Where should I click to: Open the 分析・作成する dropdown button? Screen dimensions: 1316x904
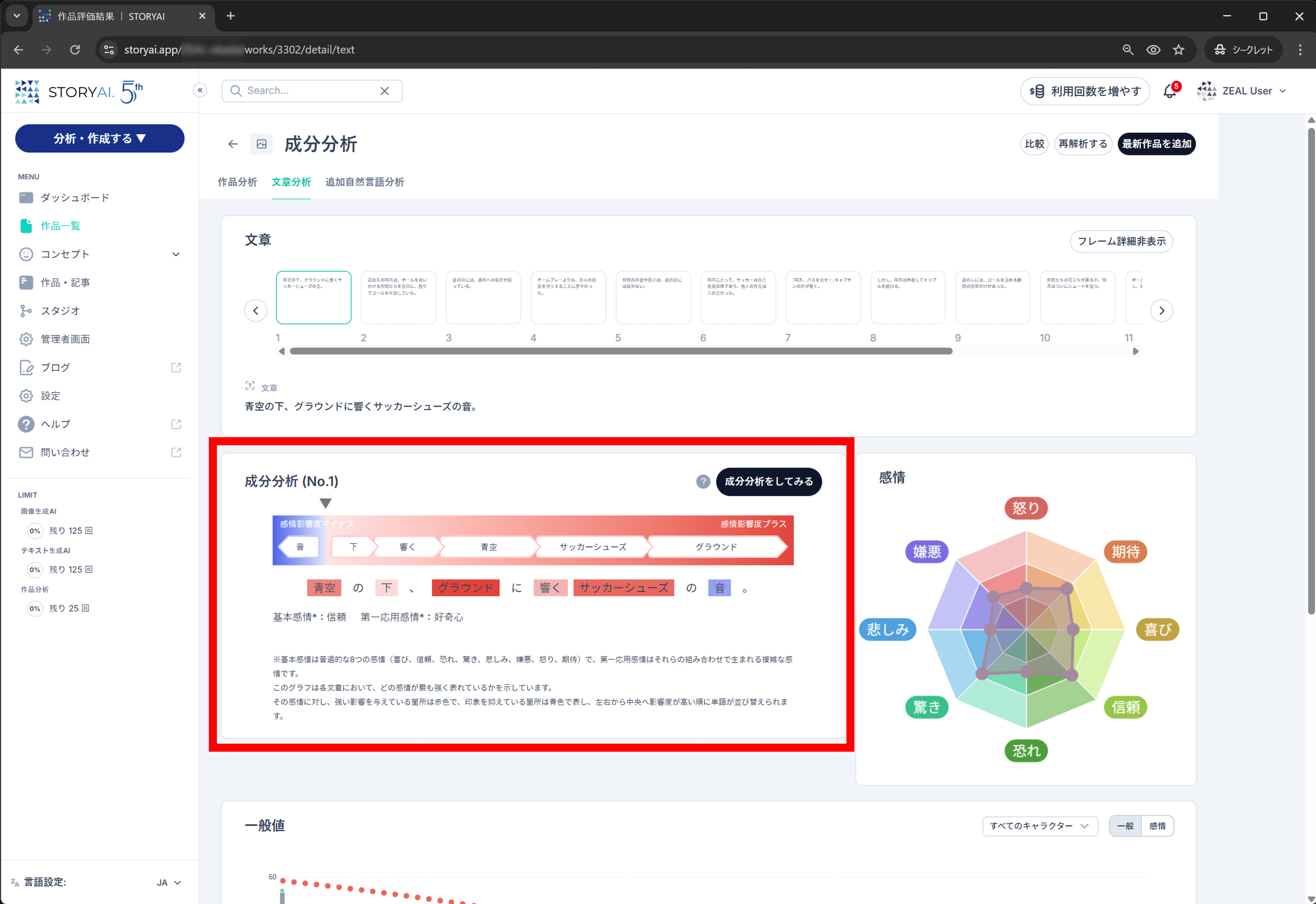(100, 138)
